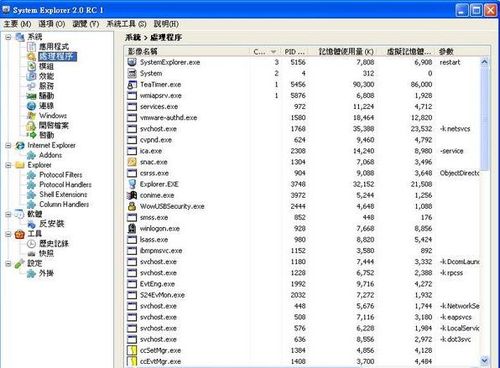The image size is (500, 368).
Task: Select 外掛 in the tree
Action: point(46,273)
